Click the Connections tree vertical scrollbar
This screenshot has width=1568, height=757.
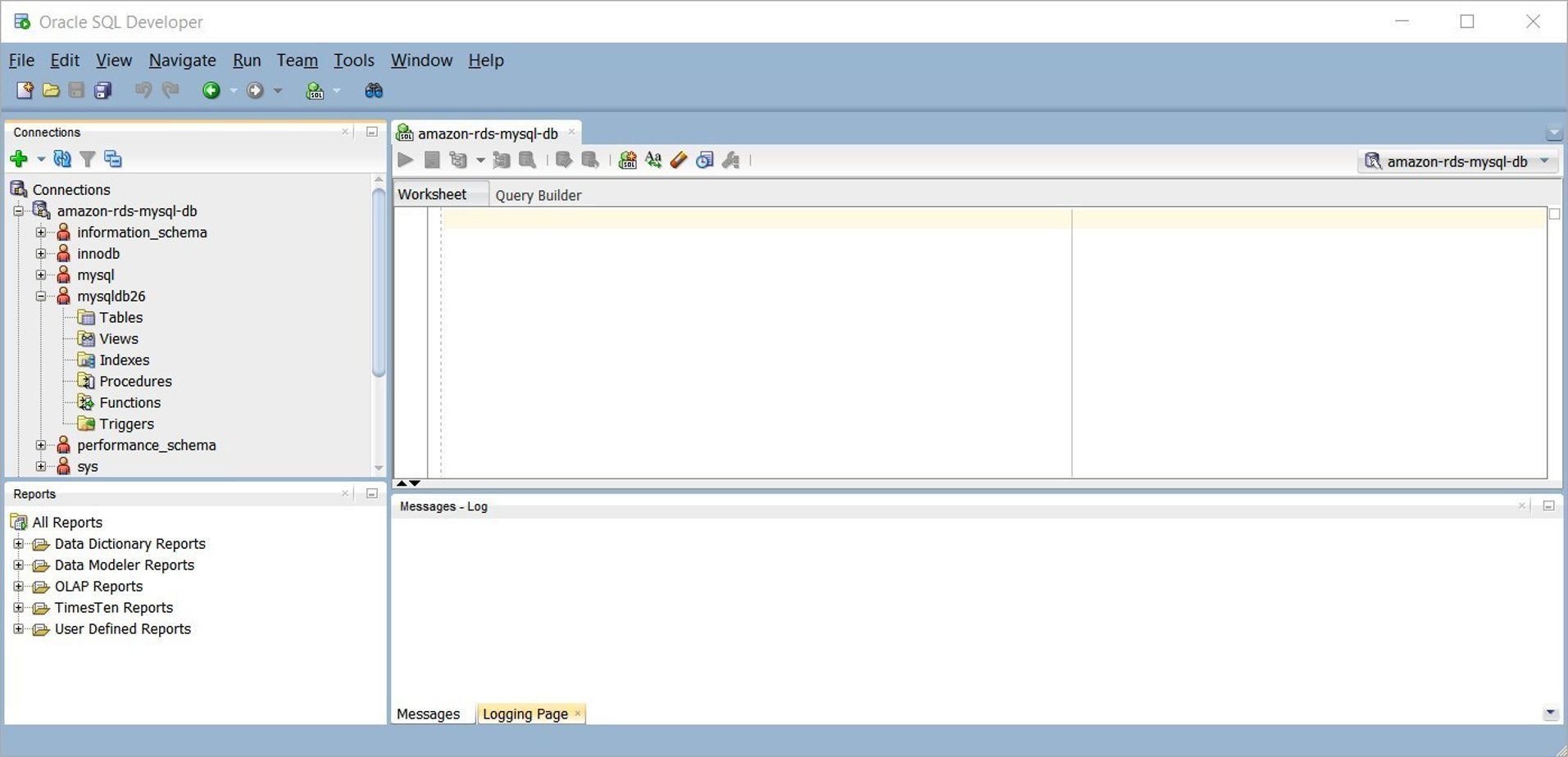[379, 283]
